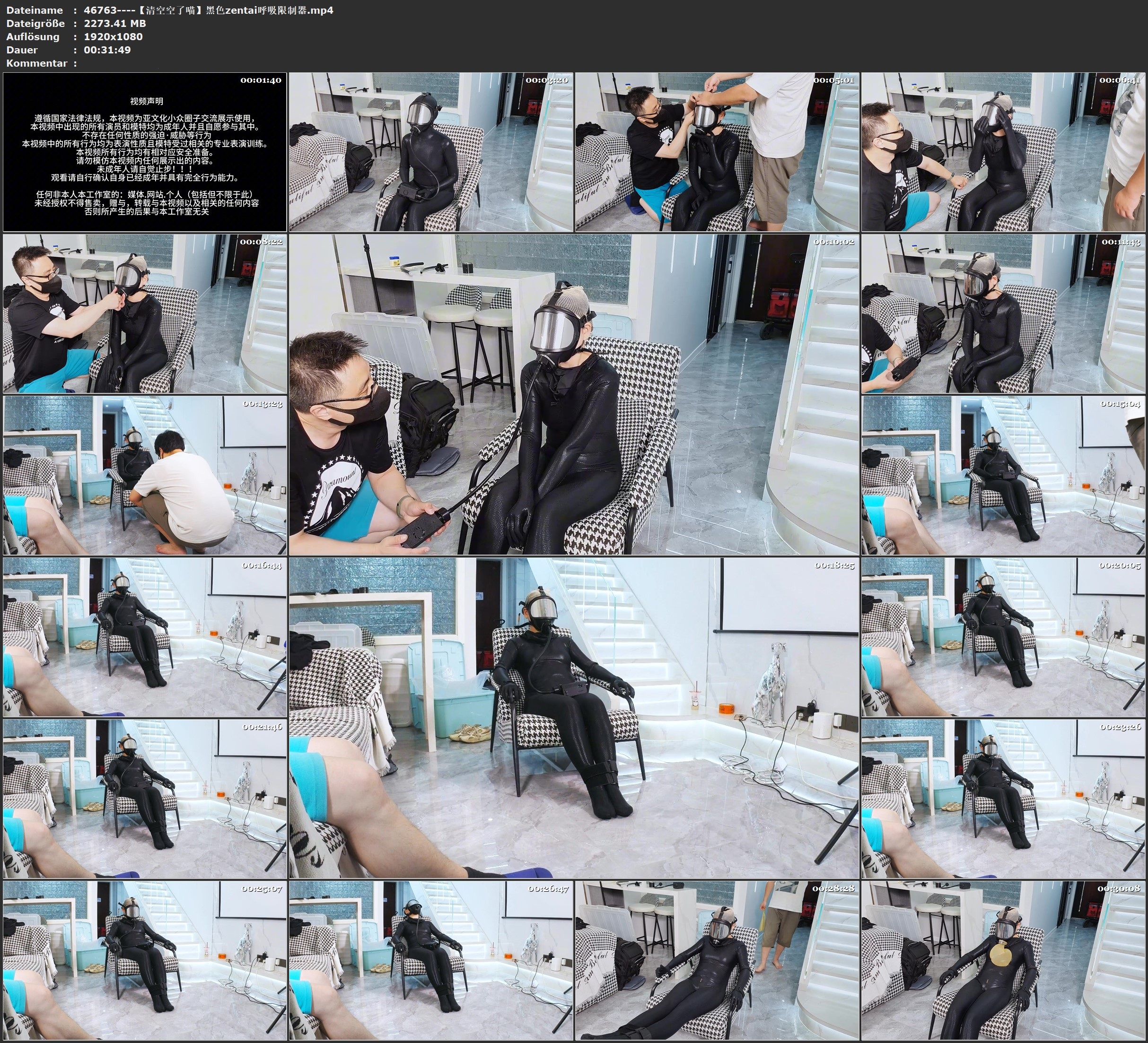Screen dimensions: 1148x1043
Task: Click the thumbnail timestamped 00:11:43
Action: point(1003,313)
